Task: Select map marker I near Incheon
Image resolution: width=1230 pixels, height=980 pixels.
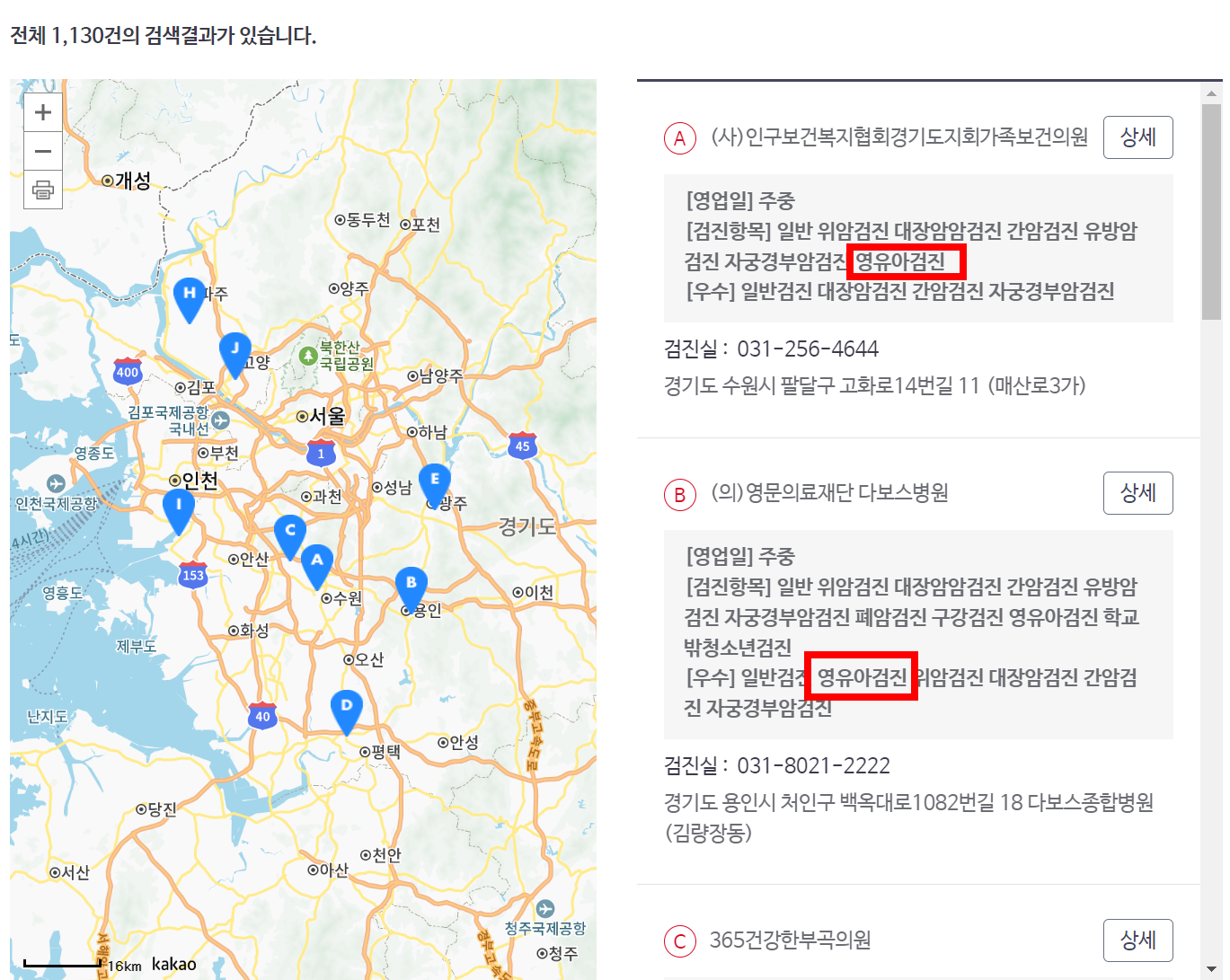Action: 178,506
